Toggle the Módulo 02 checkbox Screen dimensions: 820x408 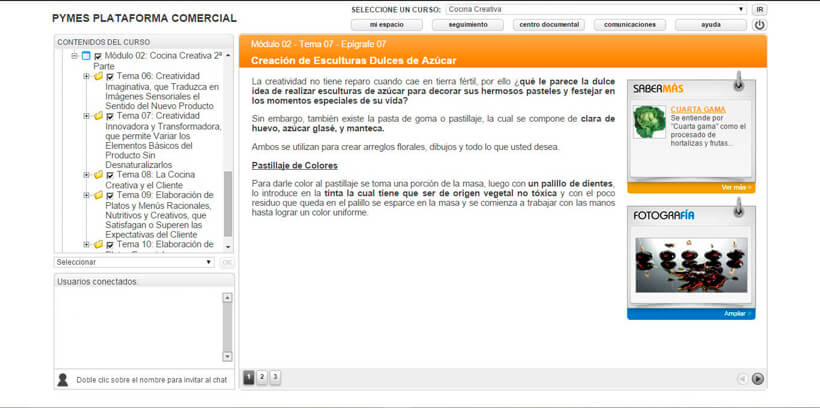point(97,56)
